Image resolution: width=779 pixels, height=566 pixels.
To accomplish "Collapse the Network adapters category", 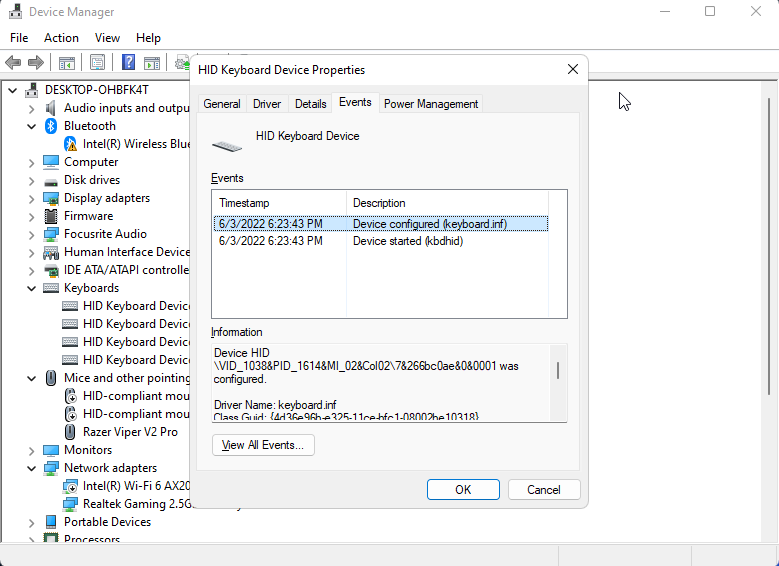I will (x=32, y=468).
